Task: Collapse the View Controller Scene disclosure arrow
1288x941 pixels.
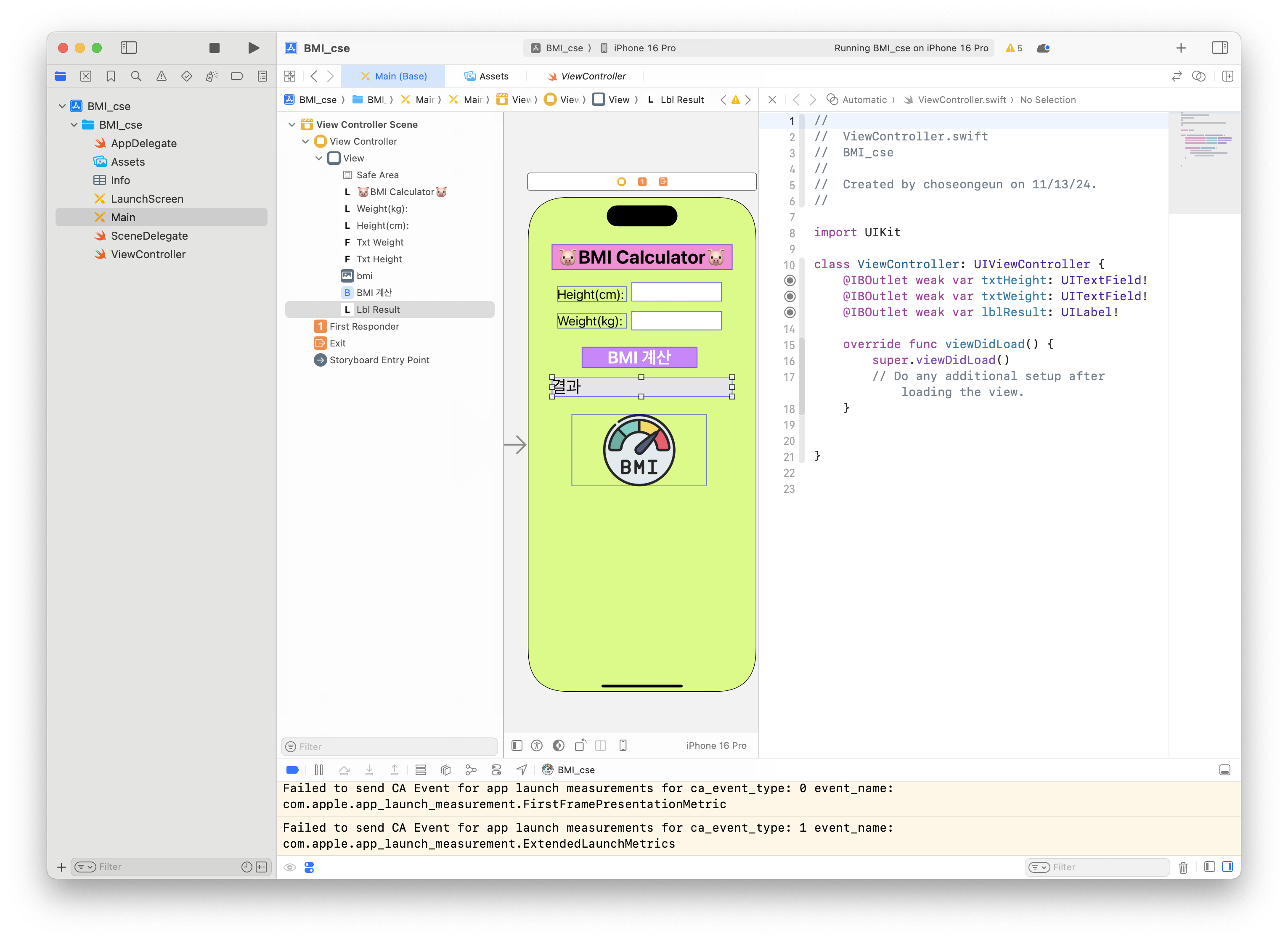Action: [x=292, y=125]
